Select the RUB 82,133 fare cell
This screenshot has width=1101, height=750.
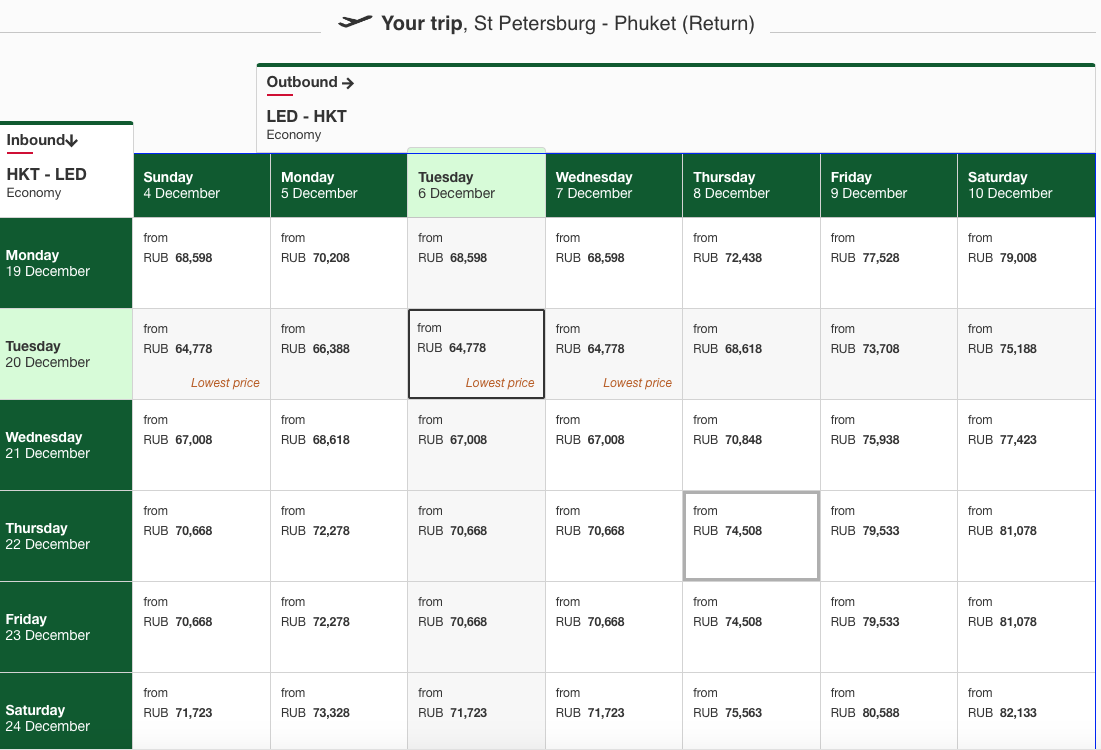pyautogui.click(x=1026, y=711)
